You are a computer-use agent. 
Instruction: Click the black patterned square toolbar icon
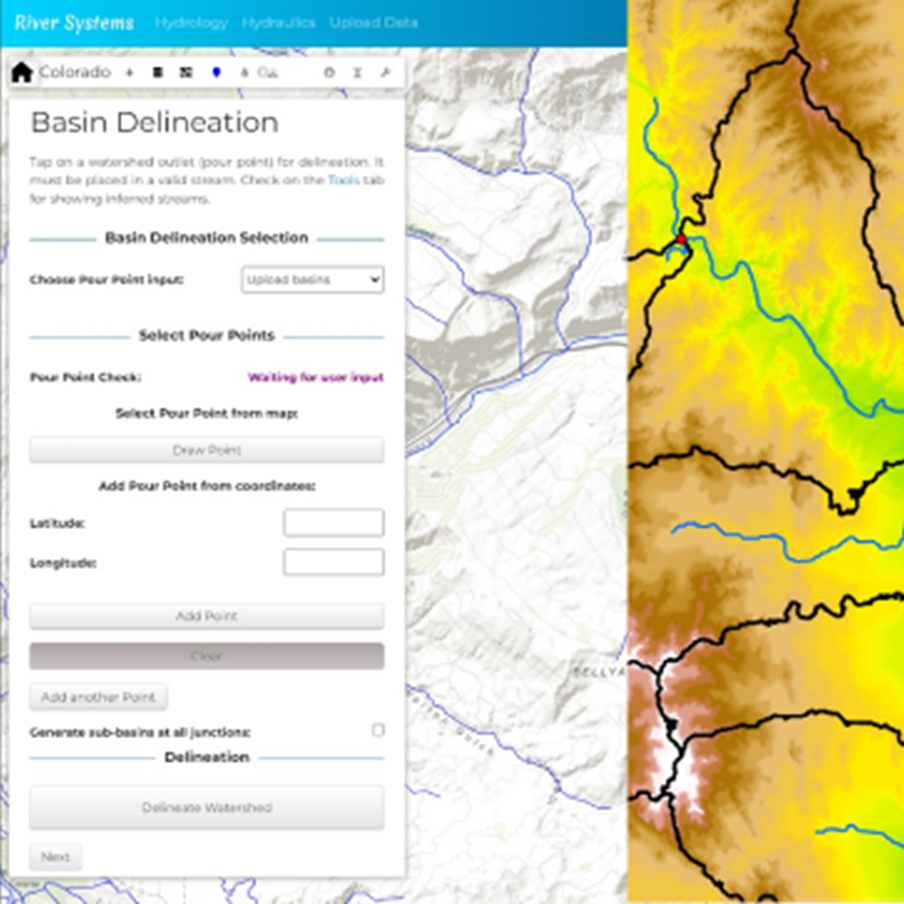[185, 73]
